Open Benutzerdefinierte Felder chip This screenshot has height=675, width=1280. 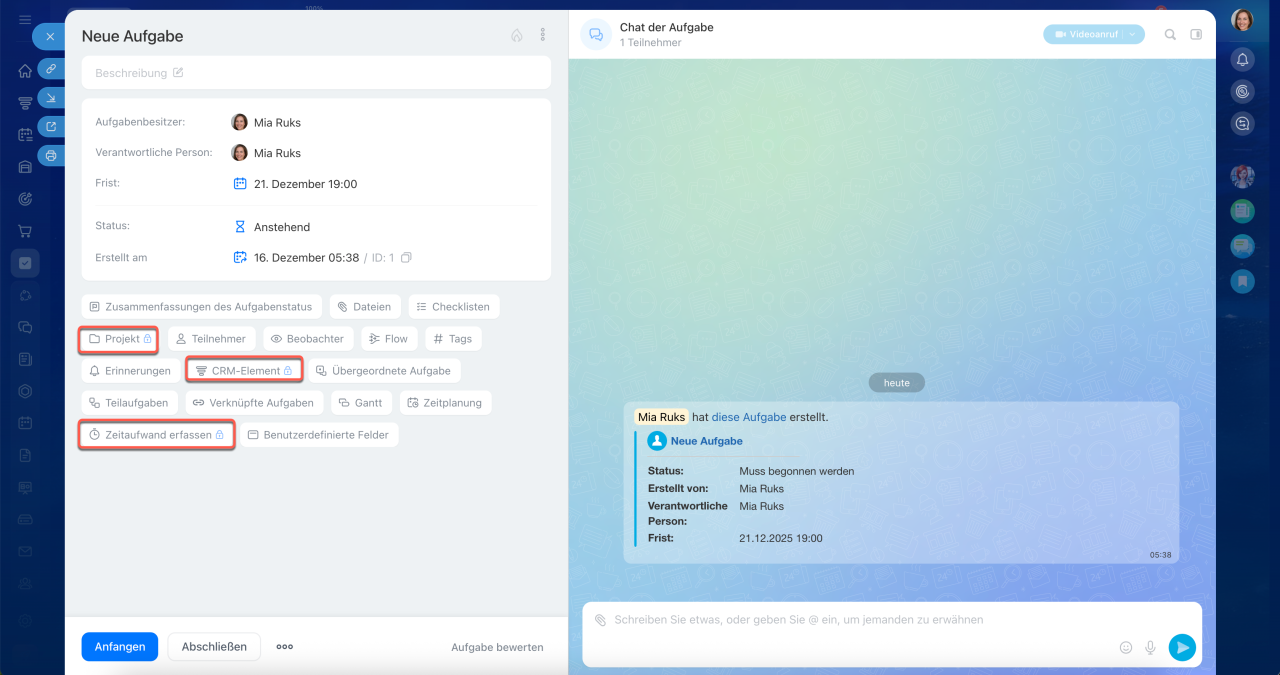click(x=319, y=435)
